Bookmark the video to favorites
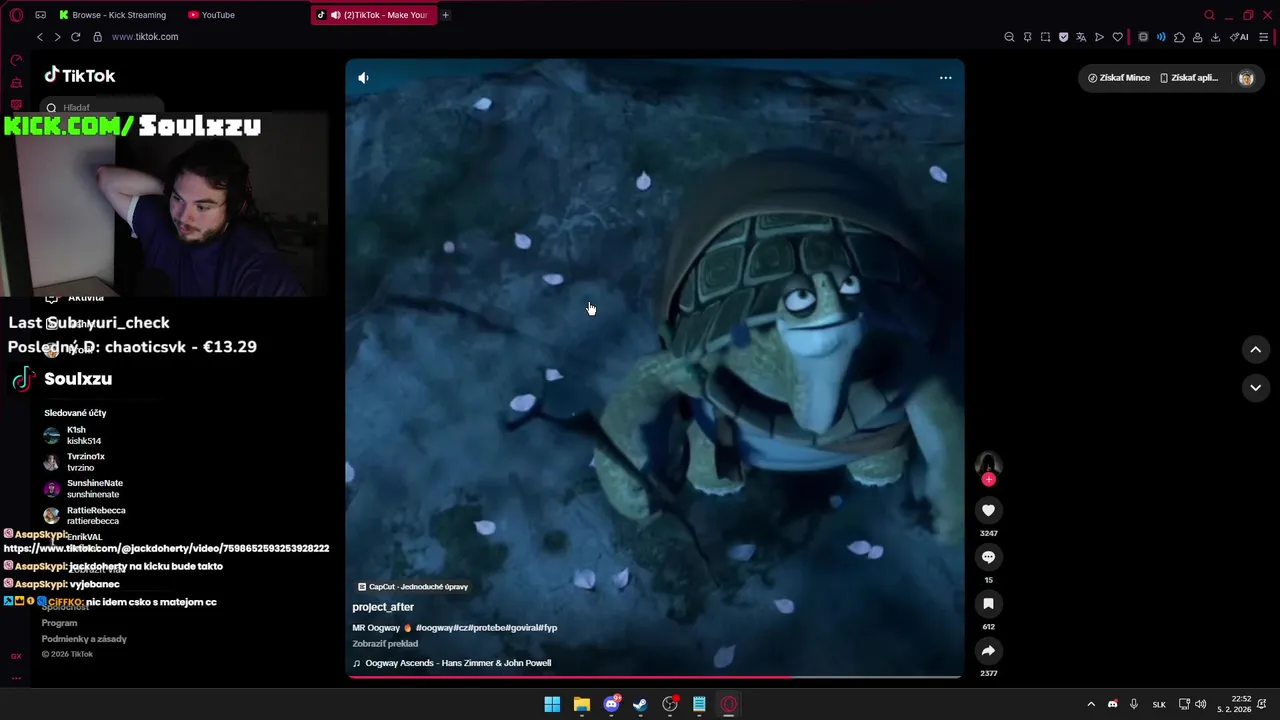Viewport: 1280px width, 720px height. pos(988,604)
